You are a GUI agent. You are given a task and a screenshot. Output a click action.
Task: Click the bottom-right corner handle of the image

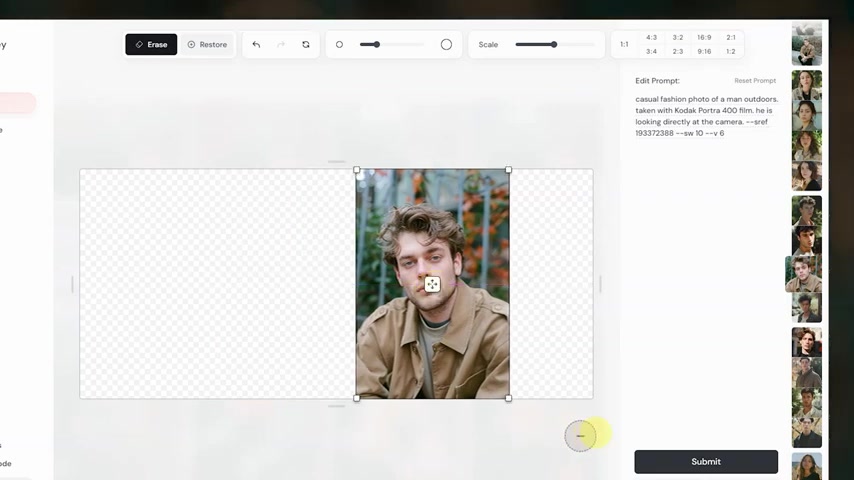[x=508, y=398]
